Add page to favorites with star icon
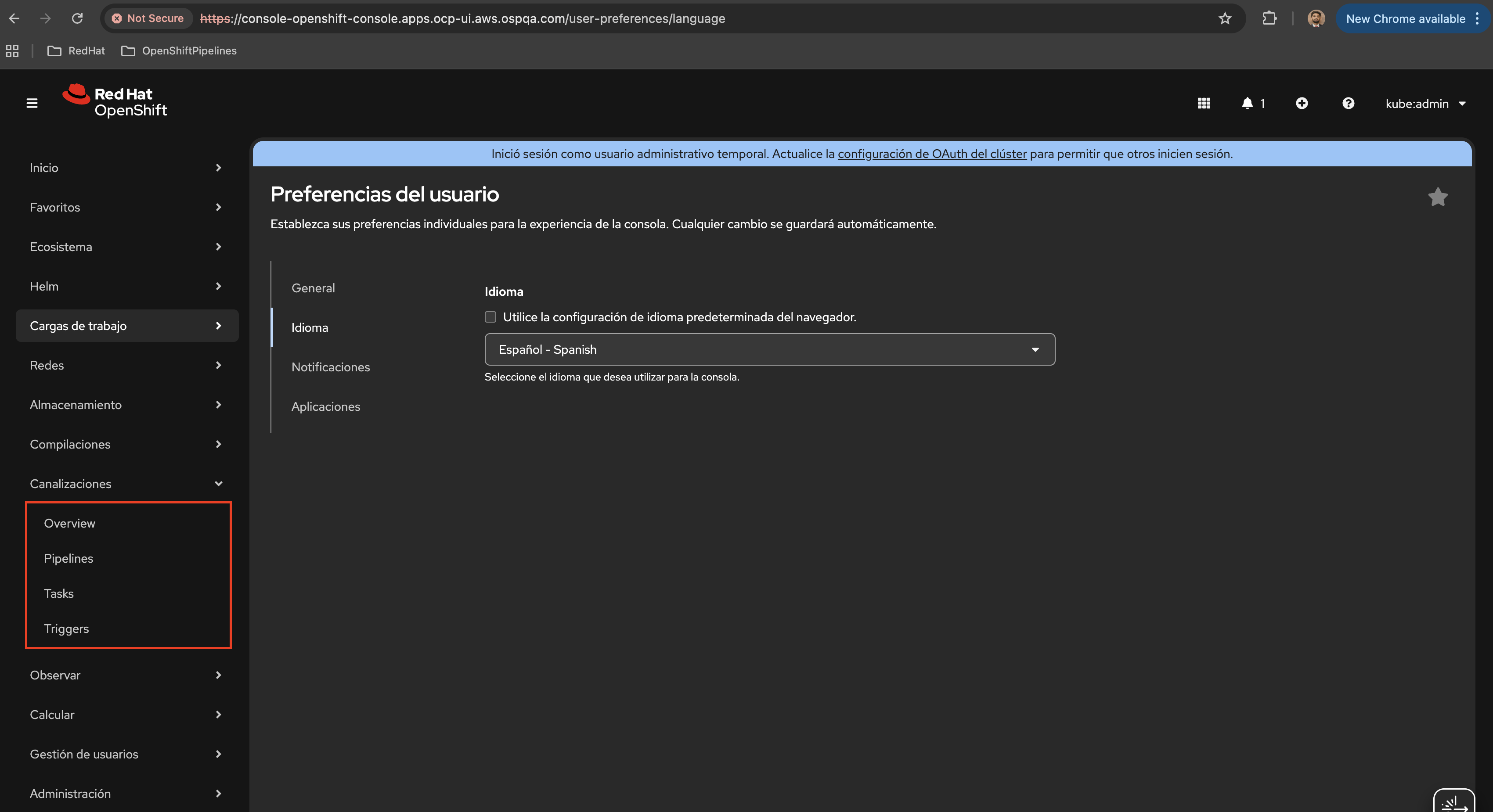1493x812 pixels. tap(1437, 197)
